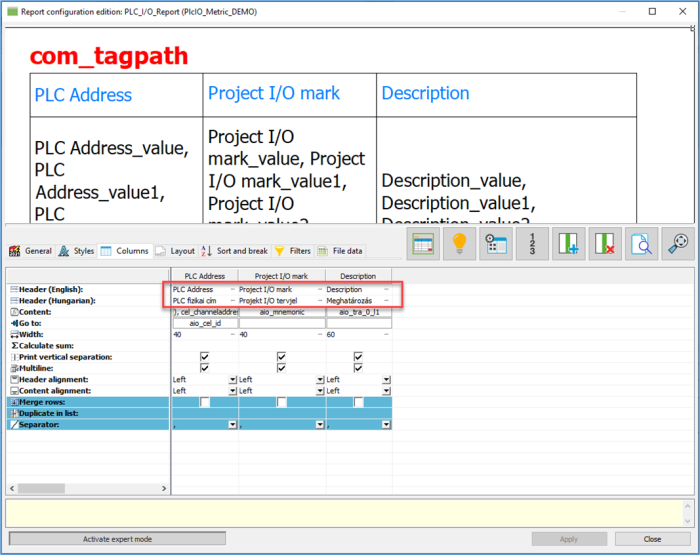
Task: Click the Go to field containing aio_cel_id
Action: coord(205,323)
